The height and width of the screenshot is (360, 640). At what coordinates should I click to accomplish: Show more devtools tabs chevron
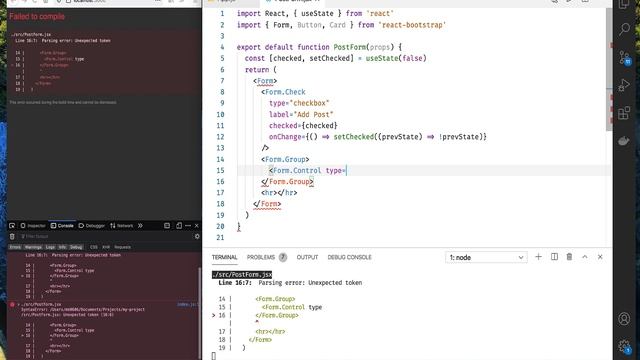tap(140, 226)
